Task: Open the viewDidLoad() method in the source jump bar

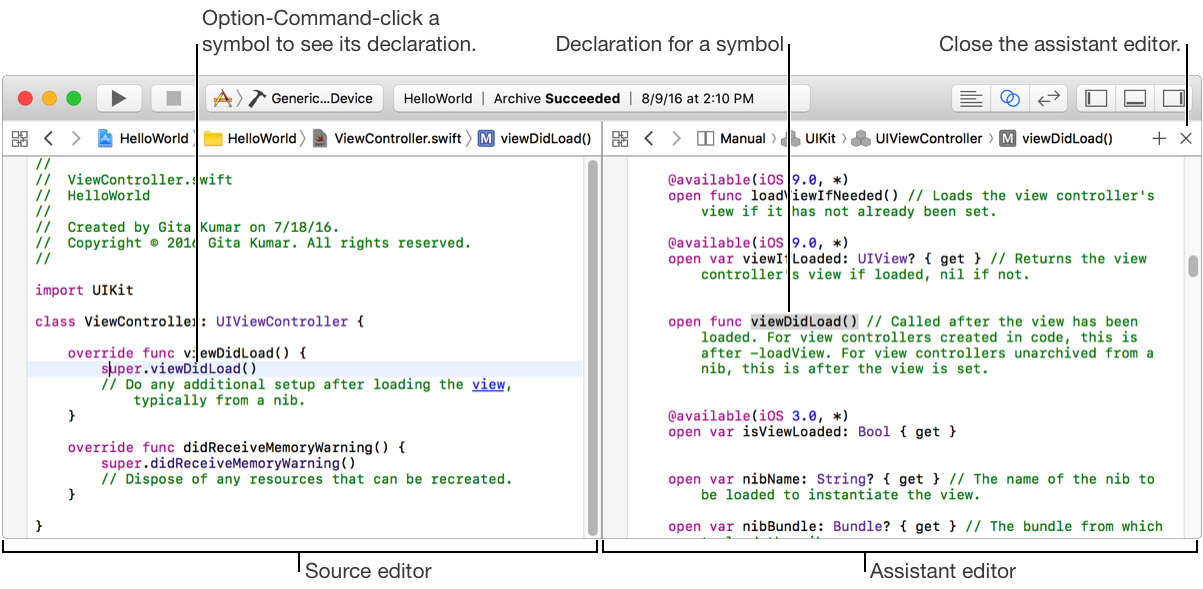Action: pos(535,139)
